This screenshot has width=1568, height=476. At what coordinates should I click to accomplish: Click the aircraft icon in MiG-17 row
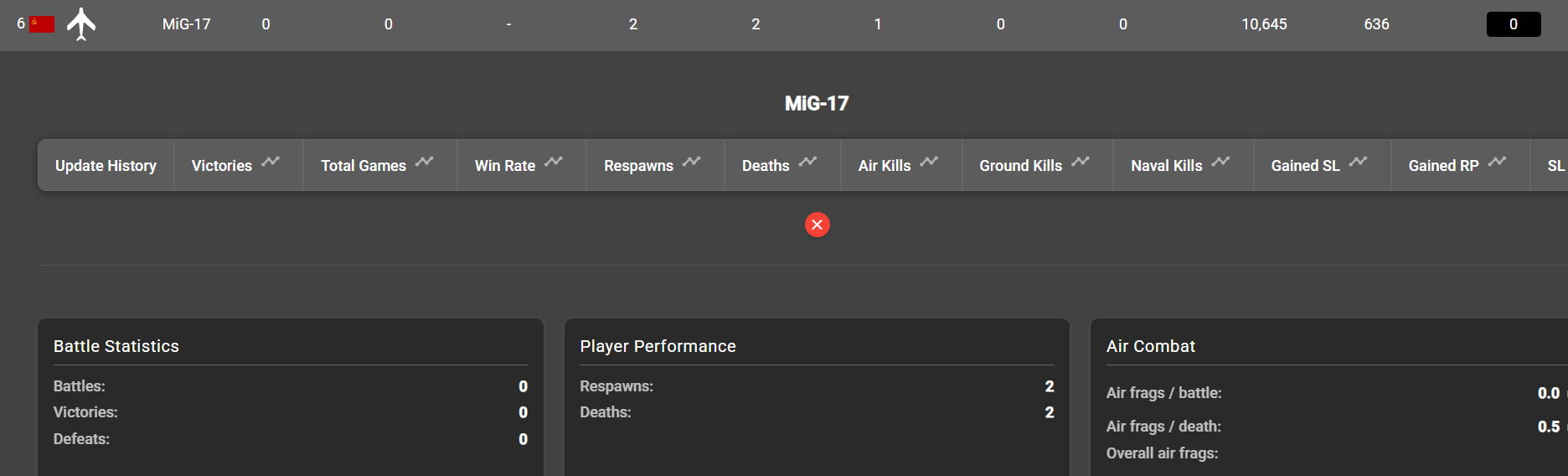tap(81, 23)
